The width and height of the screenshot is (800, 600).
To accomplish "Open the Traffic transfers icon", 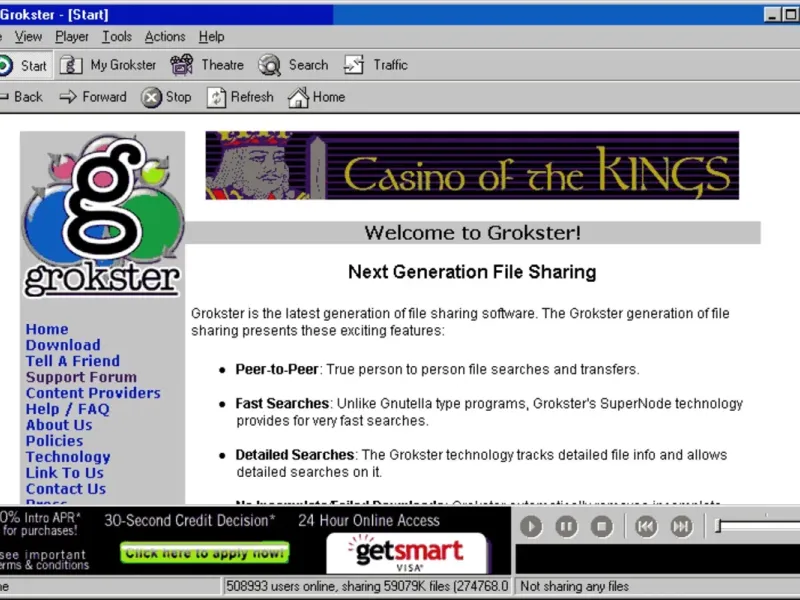I will 354,65.
